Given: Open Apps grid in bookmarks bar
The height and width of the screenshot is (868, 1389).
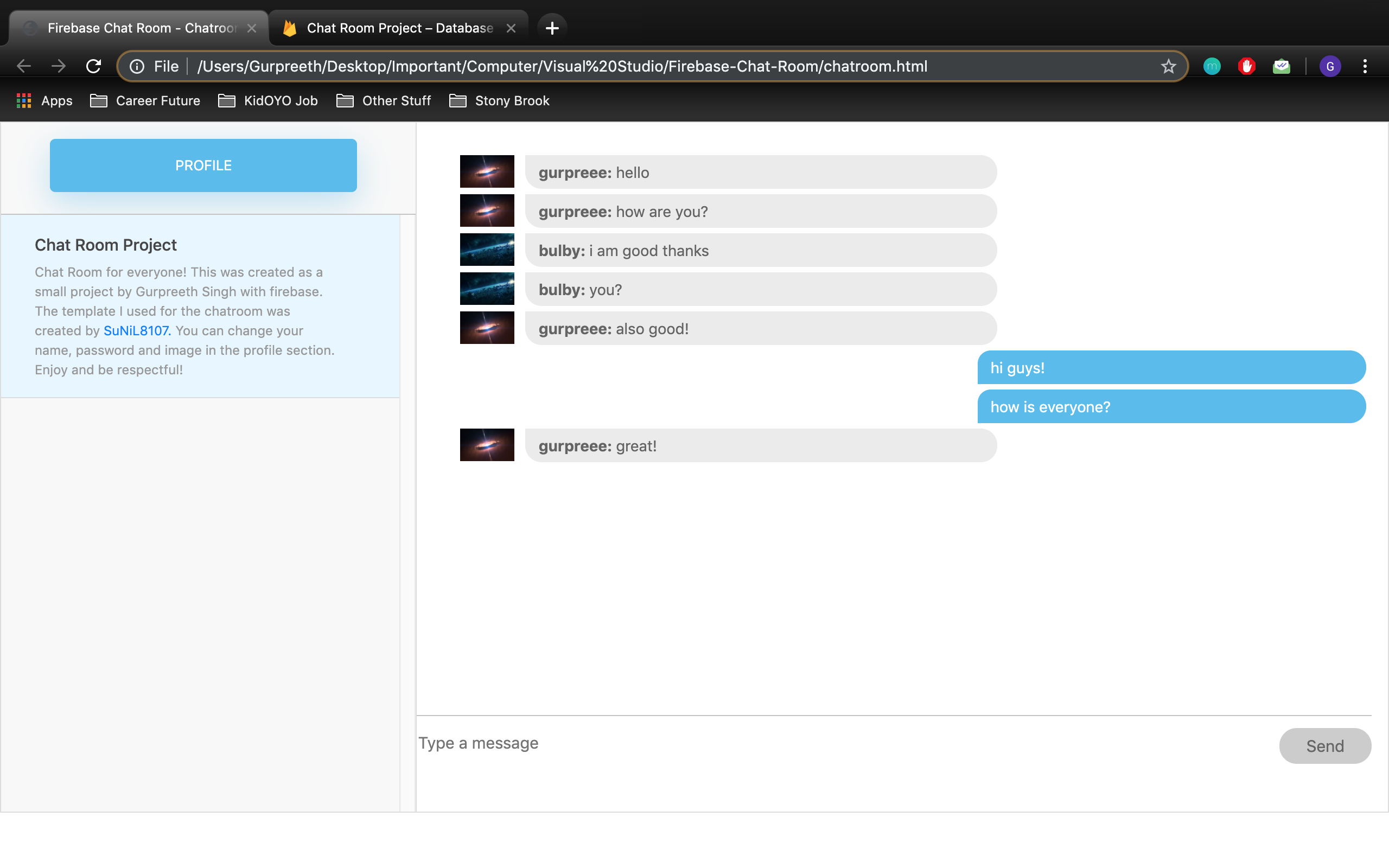Looking at the screenshot, I should tap(44, 101).
